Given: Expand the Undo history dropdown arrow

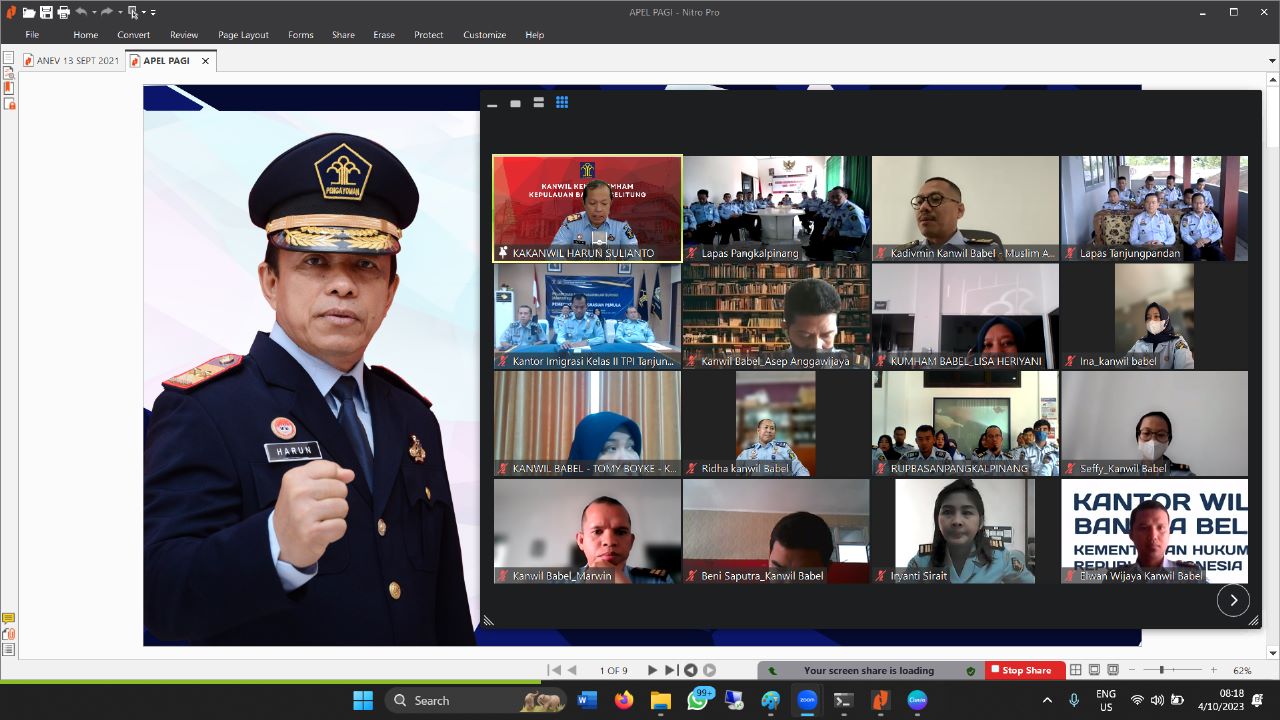Looking at the screenshot, I should click(x=96, y=12).
